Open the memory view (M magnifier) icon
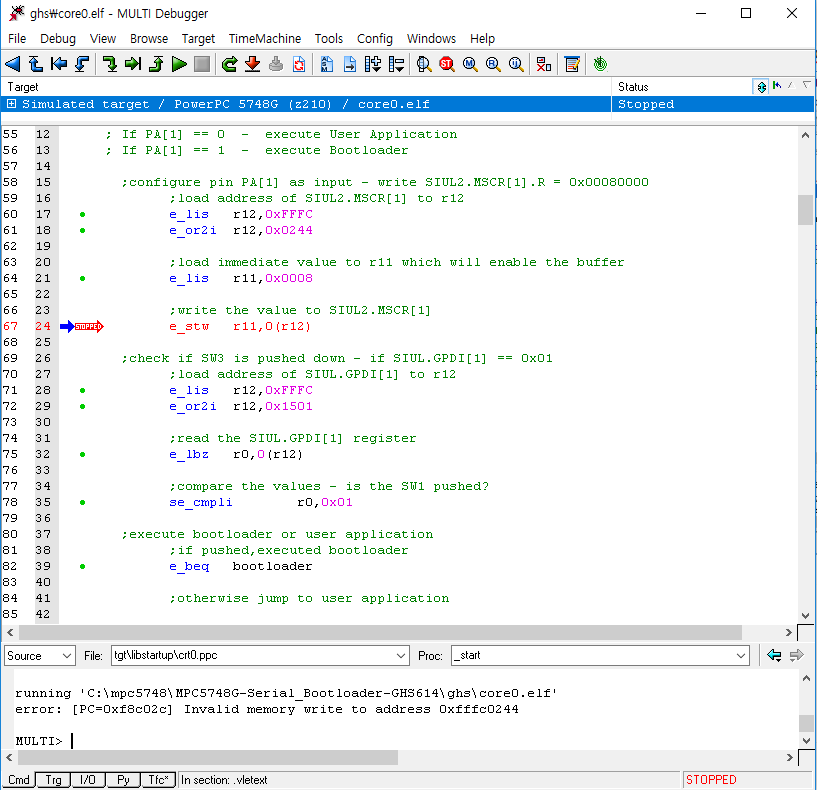Screen dimensions: 817x790 tap(470, 64)
